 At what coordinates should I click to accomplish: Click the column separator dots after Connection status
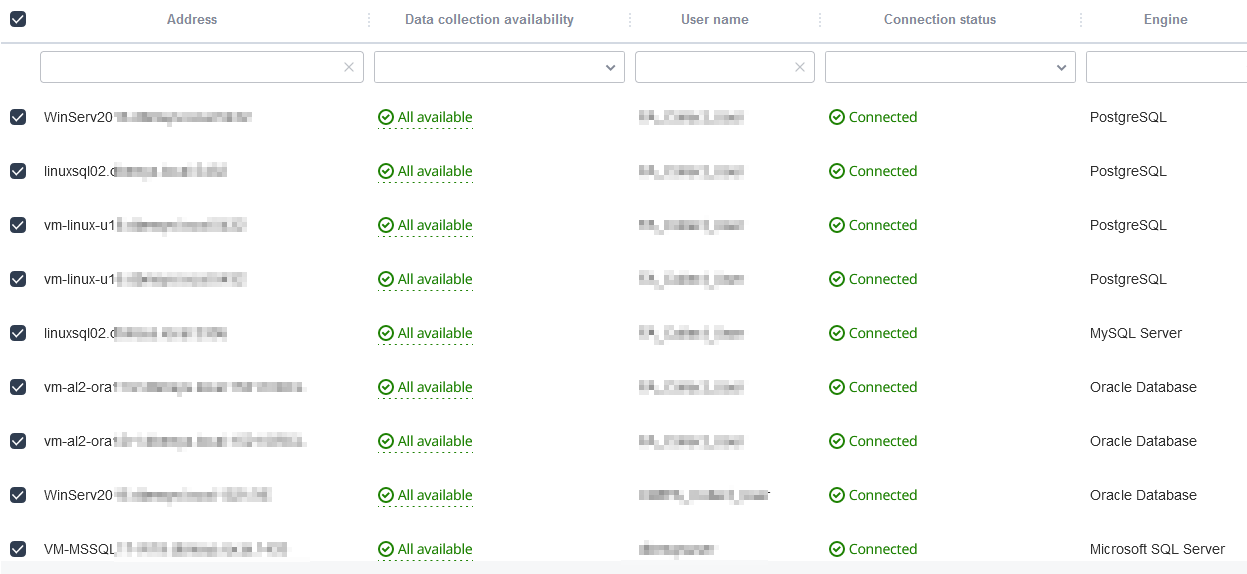coord(1080,20)
